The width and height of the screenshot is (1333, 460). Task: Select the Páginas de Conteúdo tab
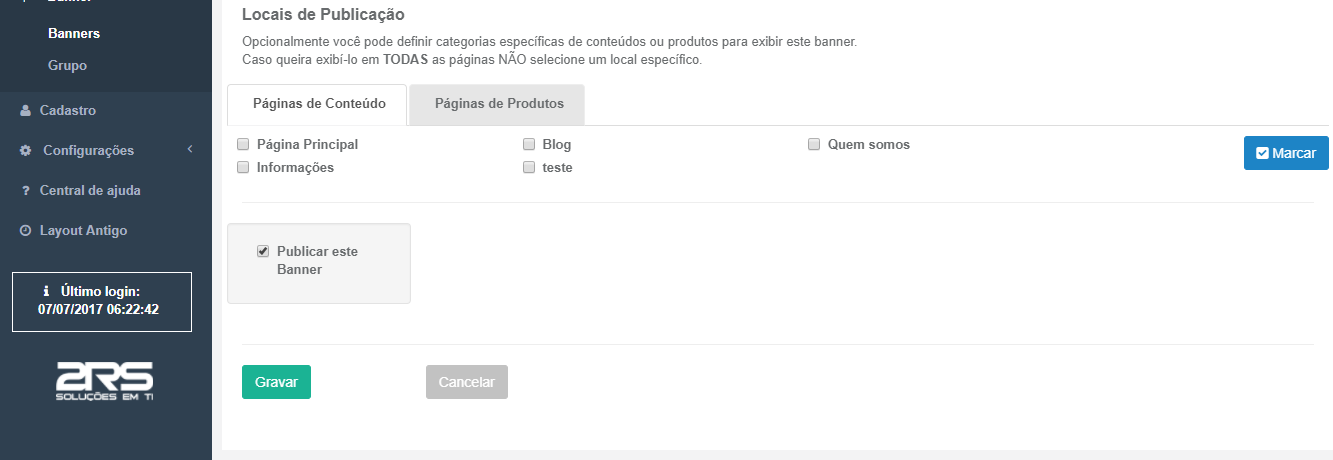pos(317,104)
